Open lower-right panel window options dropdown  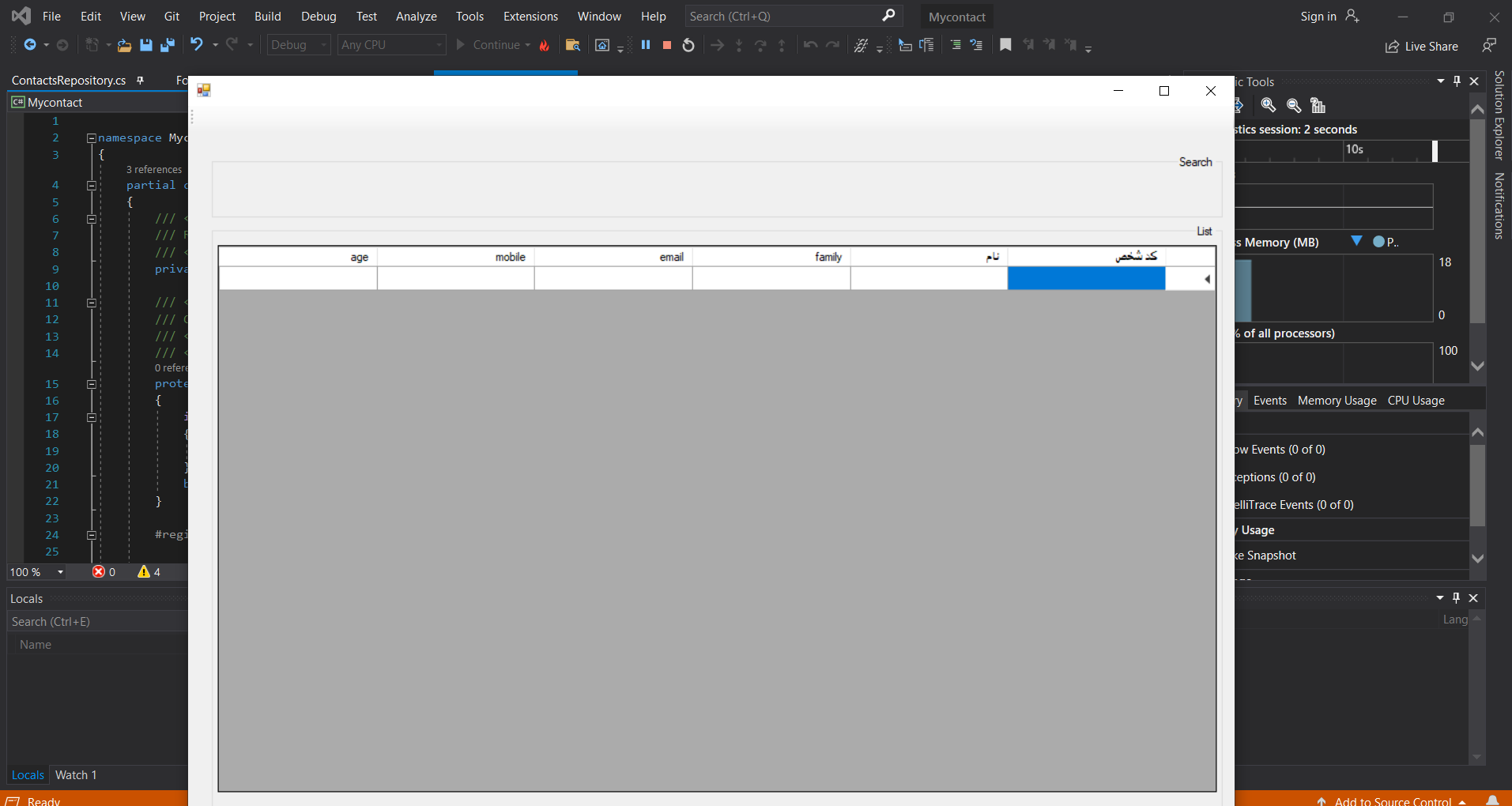[1439, 598]
